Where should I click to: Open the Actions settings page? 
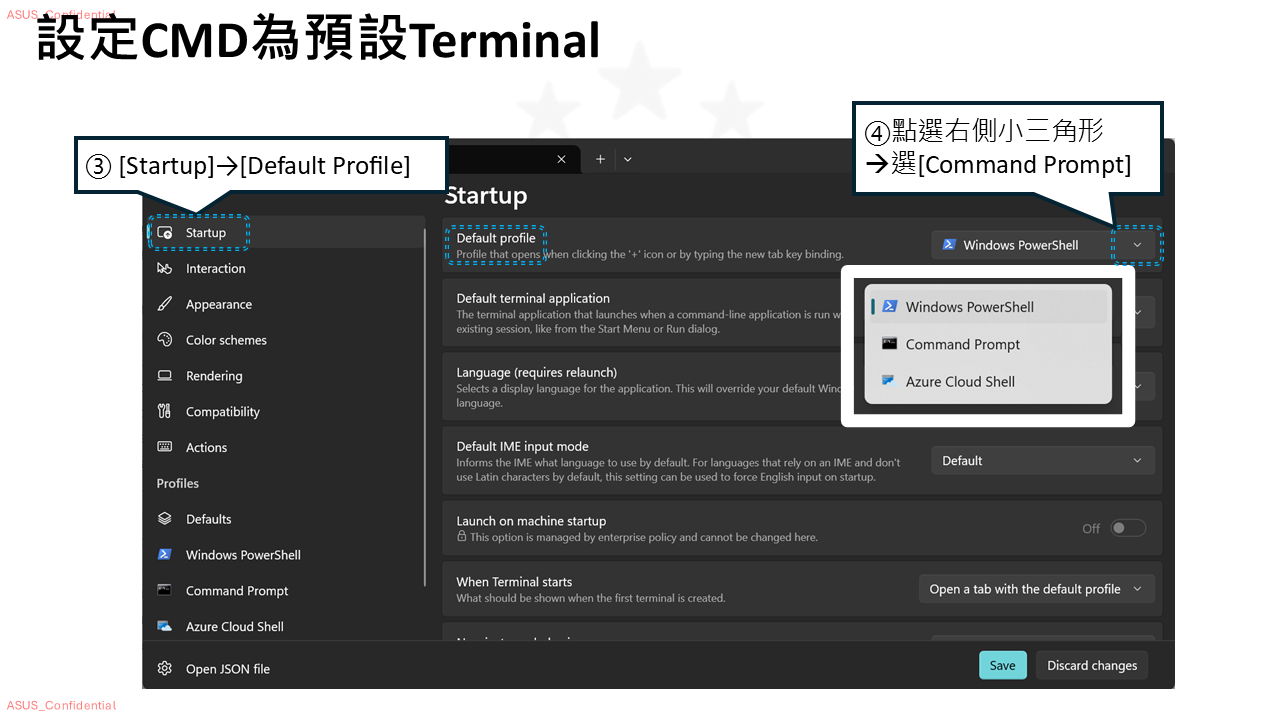286,447
